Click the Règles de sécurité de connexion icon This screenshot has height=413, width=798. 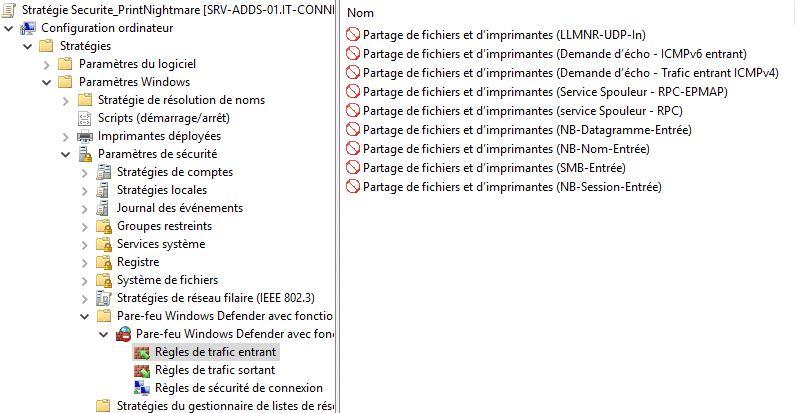(141, 388)
